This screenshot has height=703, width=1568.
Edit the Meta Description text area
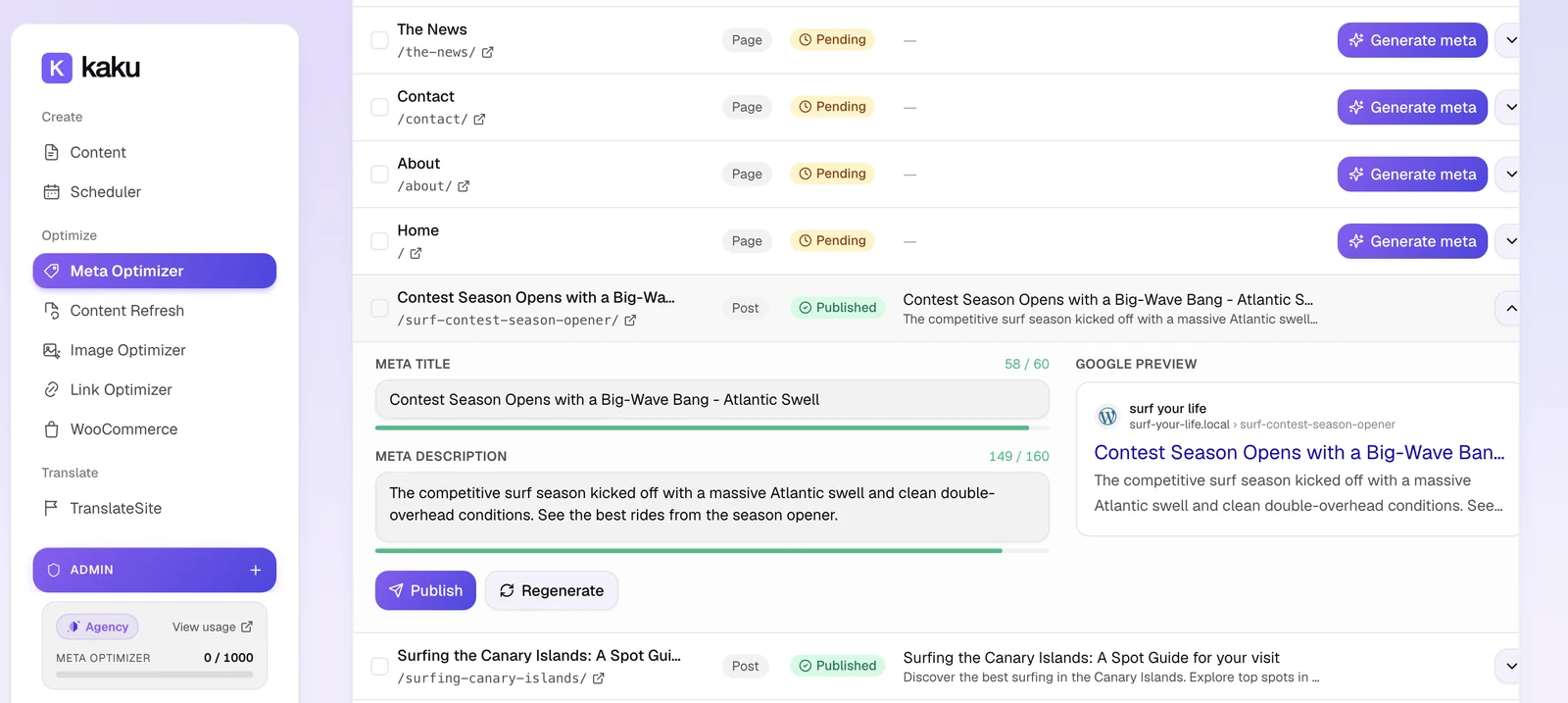click(x=712, y=507)
